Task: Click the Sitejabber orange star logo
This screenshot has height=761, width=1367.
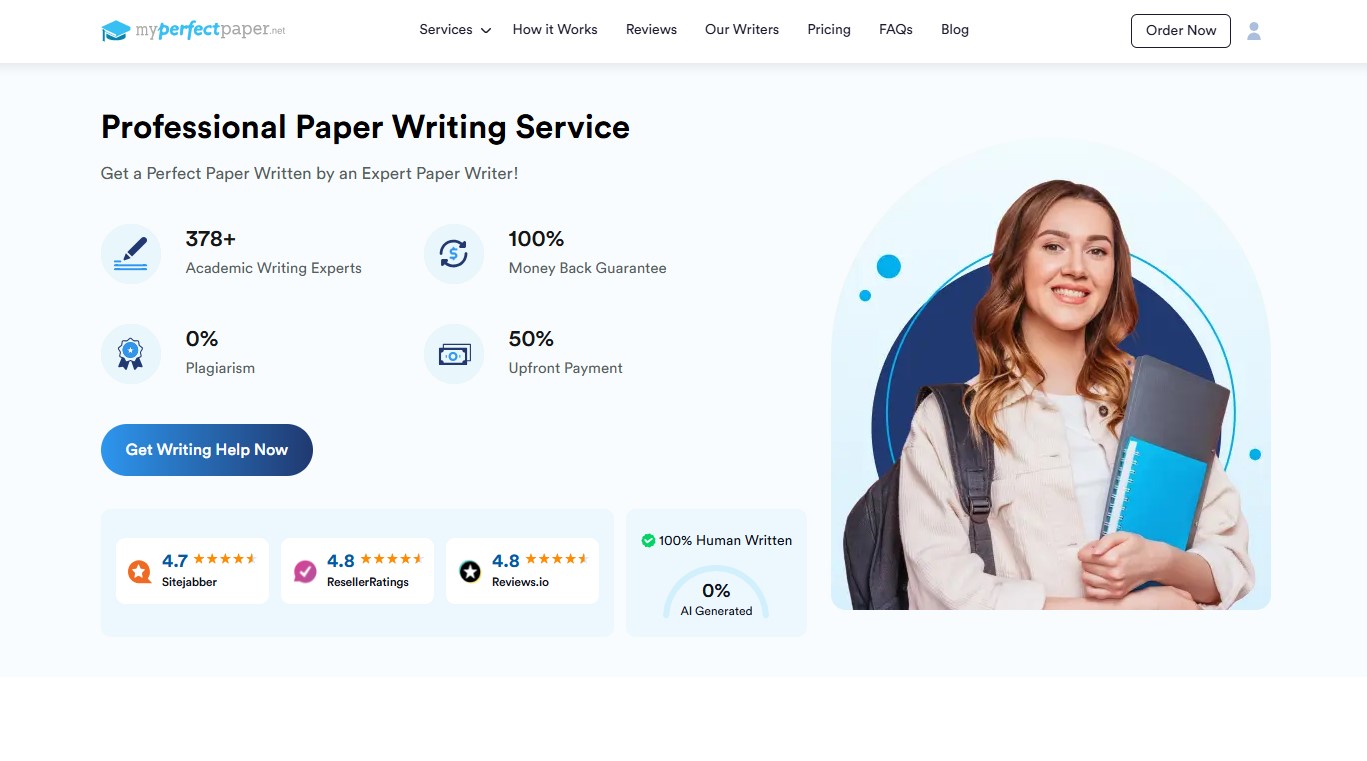Action: 140,571
